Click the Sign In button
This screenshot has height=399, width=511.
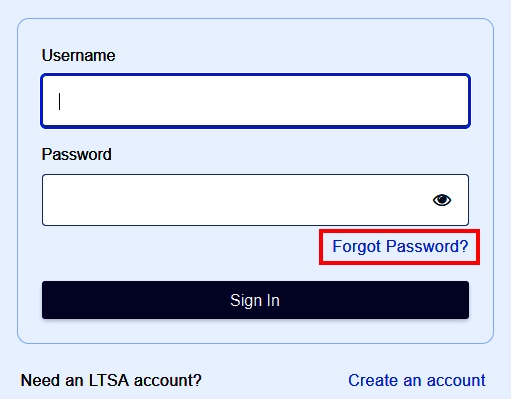point(255,300)
